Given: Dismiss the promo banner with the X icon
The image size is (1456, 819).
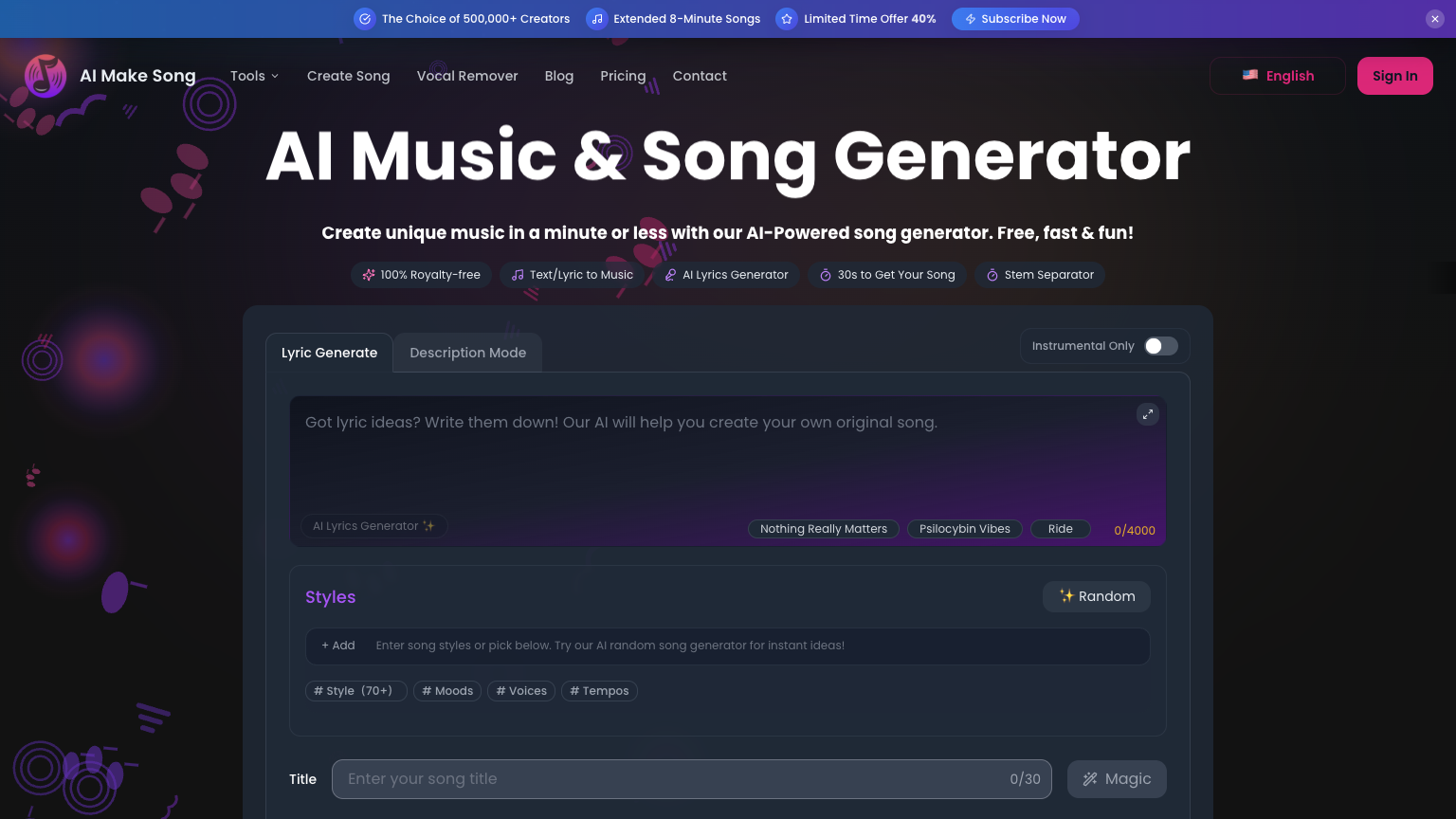Looking at the screenshot, I should pyautogui.click(x=1434, y=19).
